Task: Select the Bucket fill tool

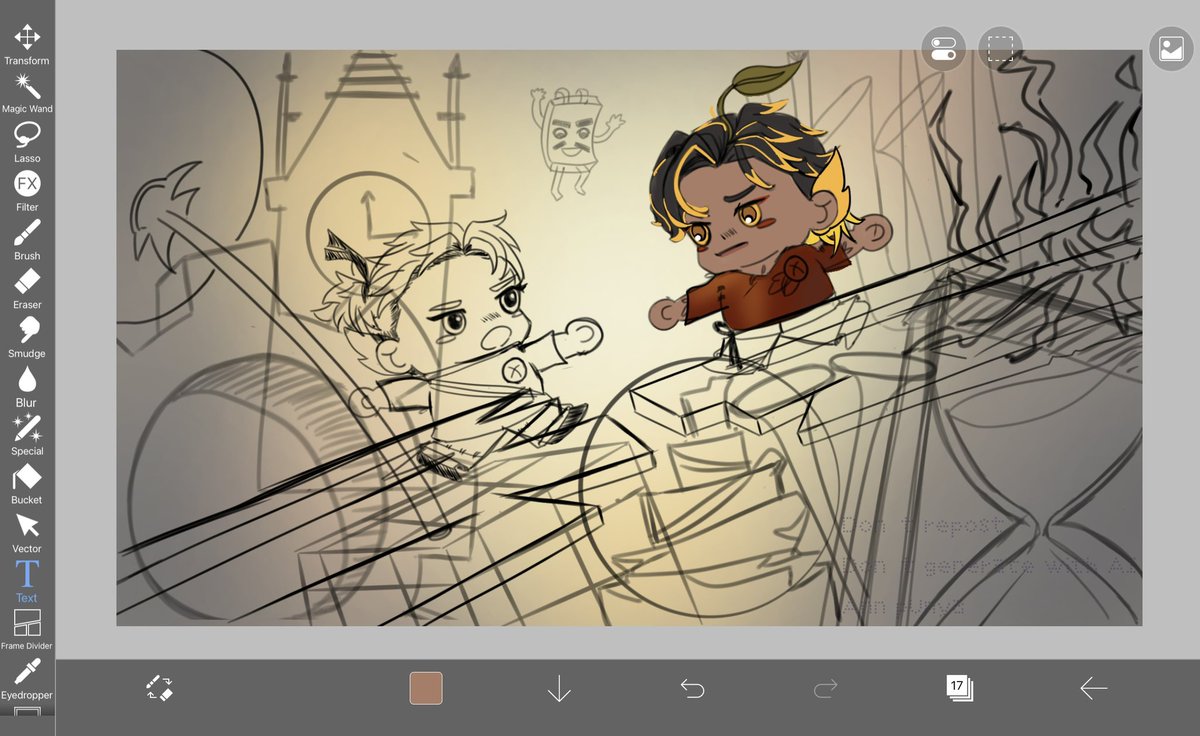Action: (27, 484)
